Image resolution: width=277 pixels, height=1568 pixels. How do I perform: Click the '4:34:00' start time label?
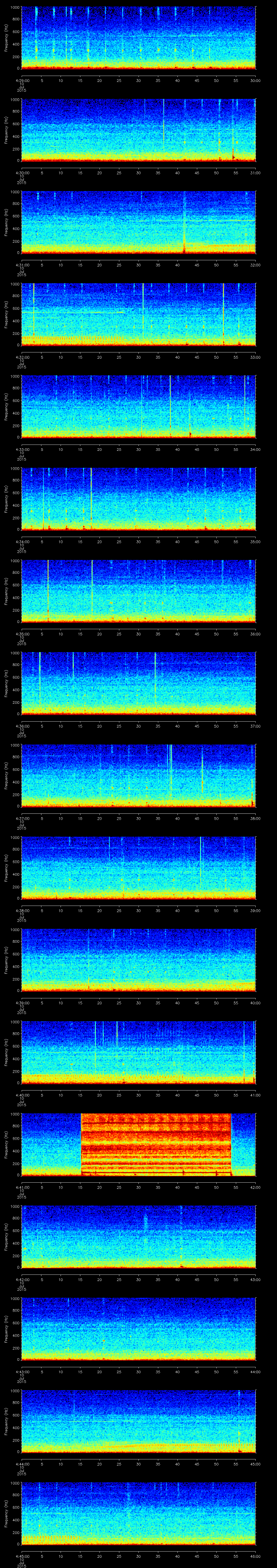tap(21, 542)
